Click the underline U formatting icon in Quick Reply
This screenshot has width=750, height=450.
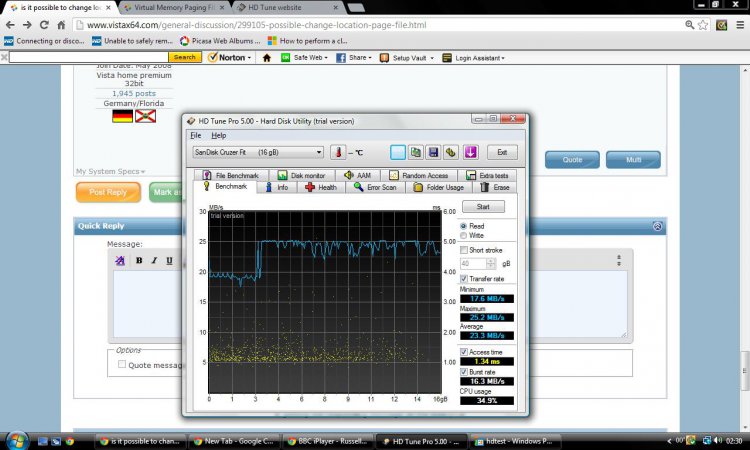tap(169, 261)
